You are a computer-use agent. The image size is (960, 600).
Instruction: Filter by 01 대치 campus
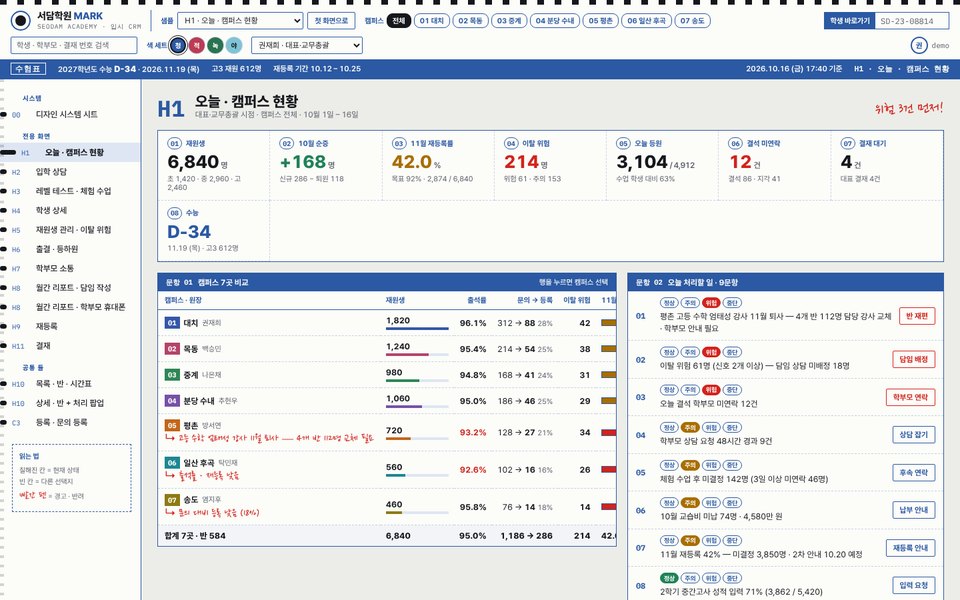[x=432, y=21]
